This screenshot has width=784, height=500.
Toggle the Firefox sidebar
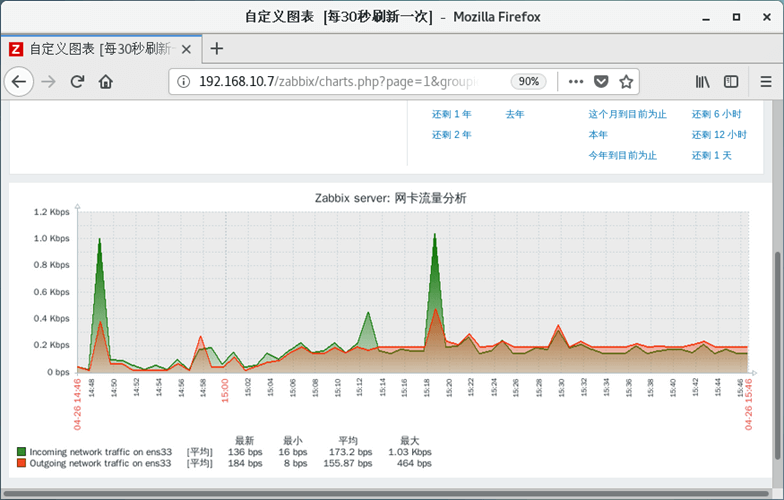pos(731,82)
